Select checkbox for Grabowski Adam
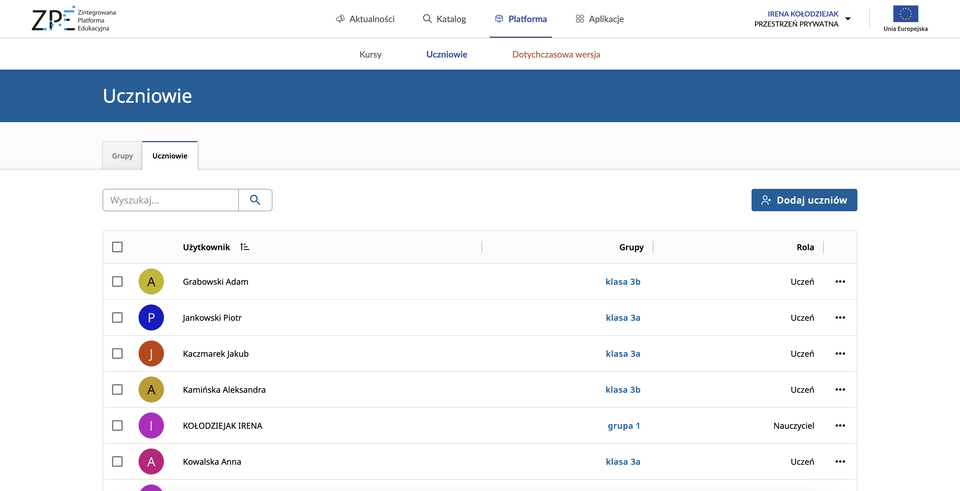The height and width of the screenshot is (491, 960). (x=118, y=282)
